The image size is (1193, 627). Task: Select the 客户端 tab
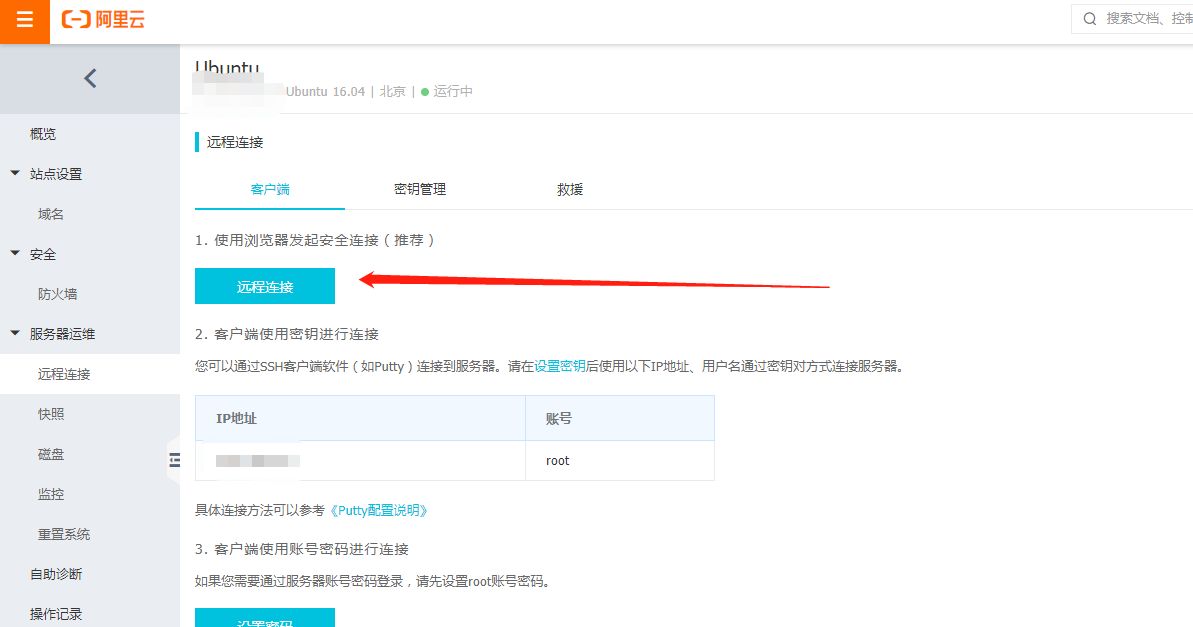point(270,189)
